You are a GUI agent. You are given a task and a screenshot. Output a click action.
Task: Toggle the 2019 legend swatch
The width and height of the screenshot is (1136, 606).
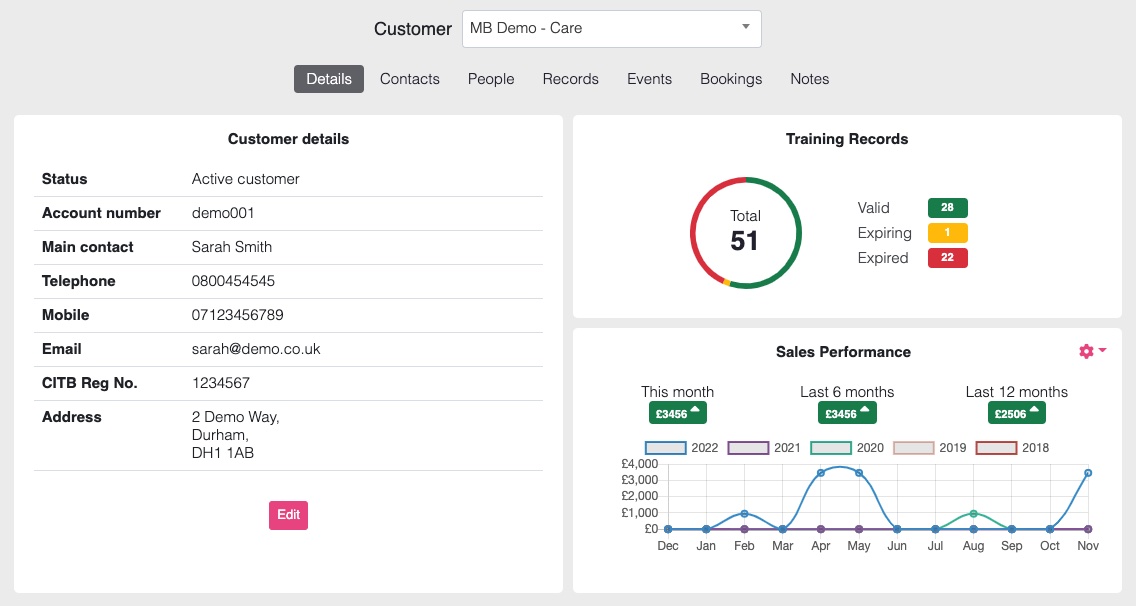tap(912, 448)
